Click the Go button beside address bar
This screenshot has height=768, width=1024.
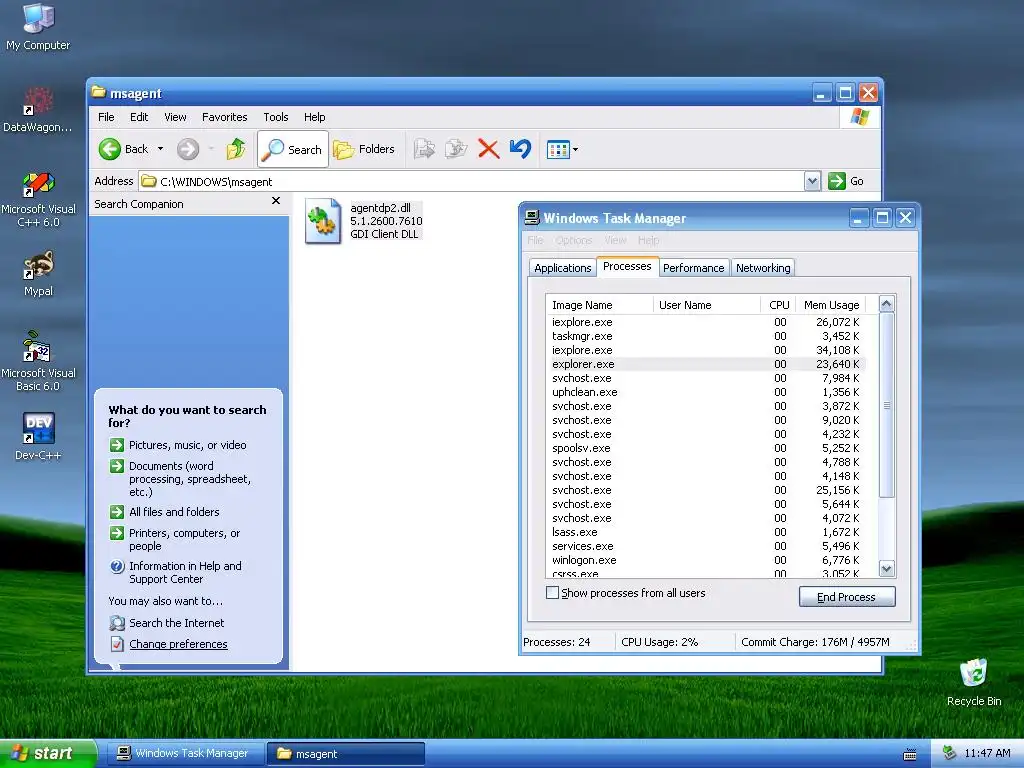[846, 182]
